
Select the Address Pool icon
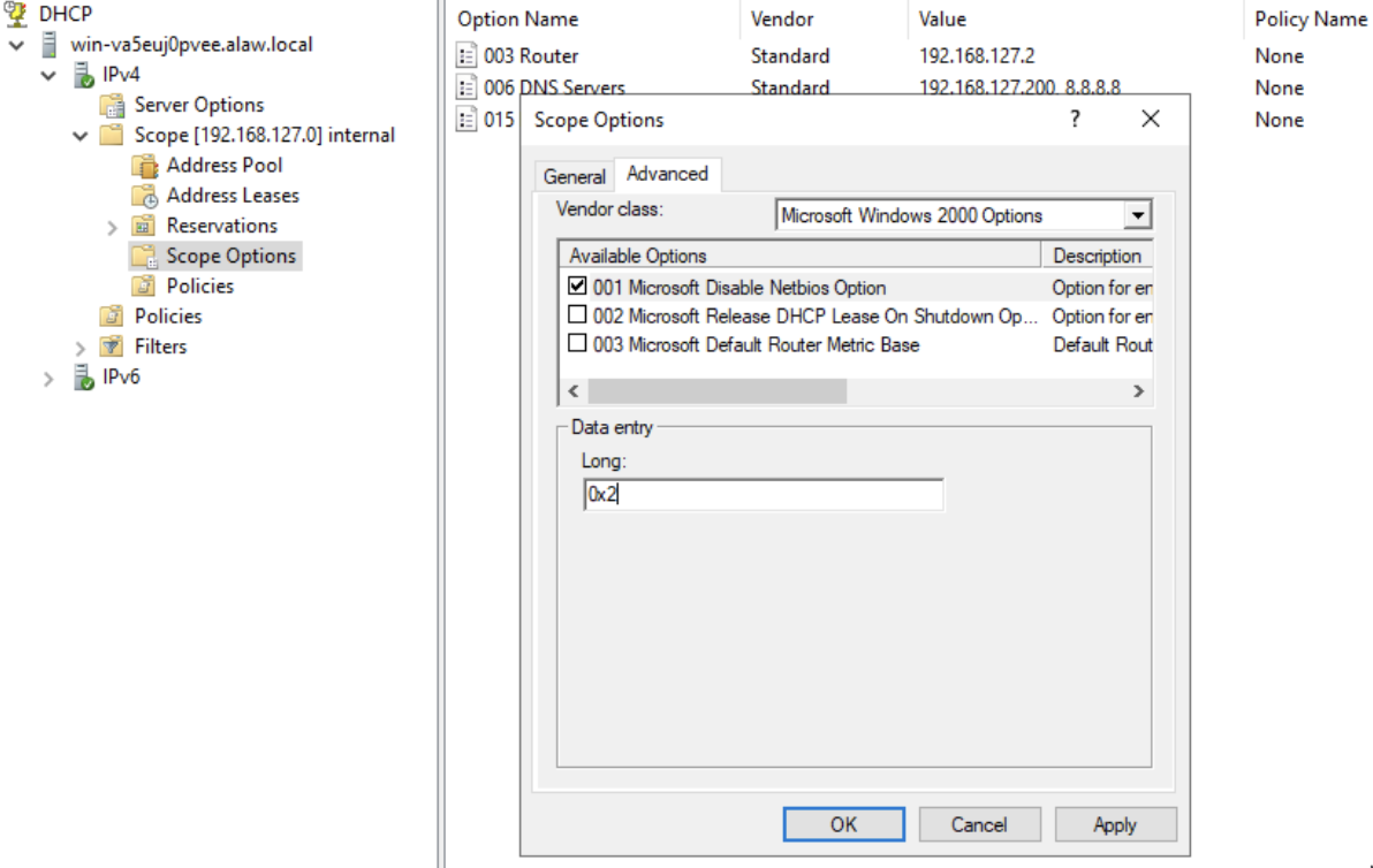point(146,165)
